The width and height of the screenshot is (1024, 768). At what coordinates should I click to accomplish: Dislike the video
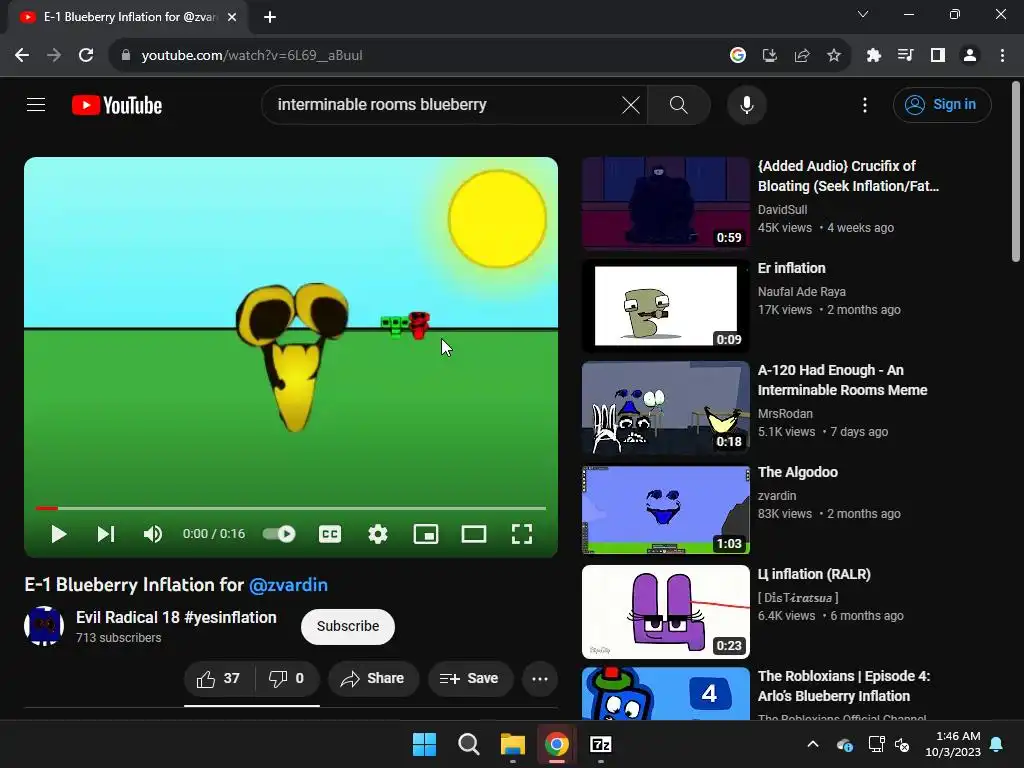pos(287,679)
